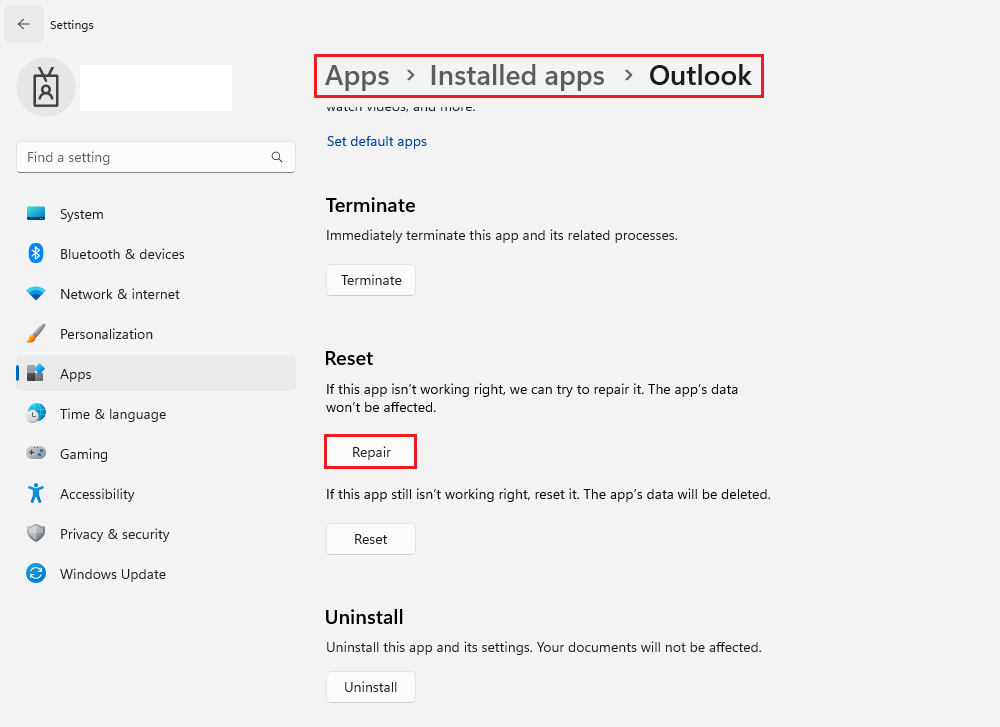Terminate the Outlook app
The height and width of the screenshot is (727, 1000).
click(371, 280)
